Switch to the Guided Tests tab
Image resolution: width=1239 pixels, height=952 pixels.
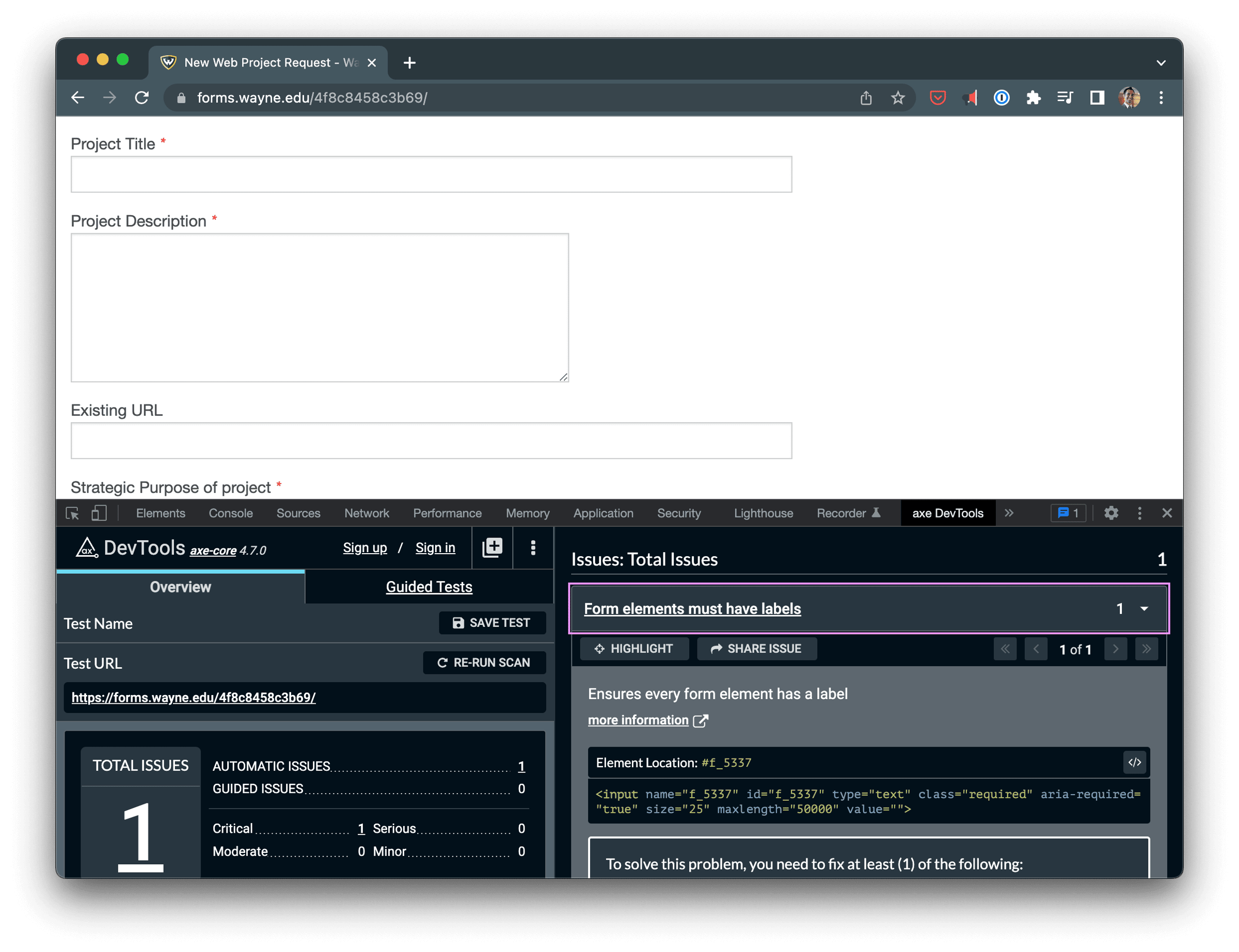pyautogui.click(x=429, y=587)
